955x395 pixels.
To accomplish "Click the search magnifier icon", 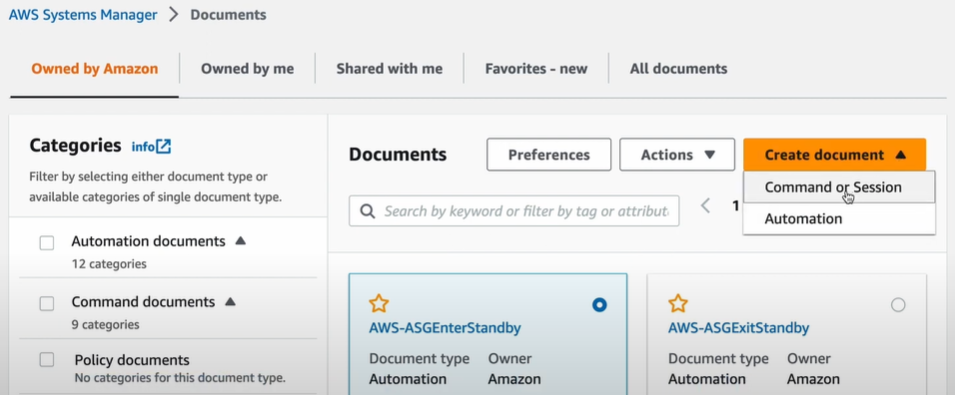I will (367, 211).
